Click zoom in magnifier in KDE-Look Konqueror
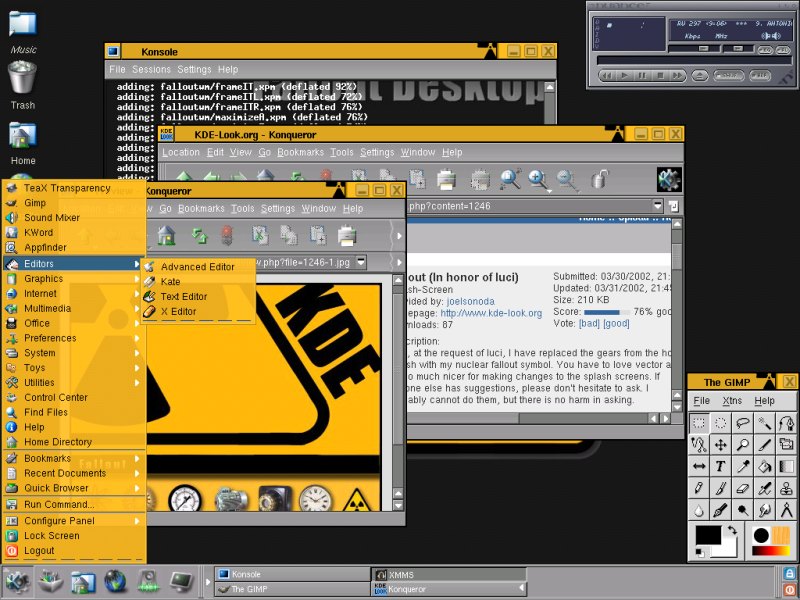Image resolution: width=800 pixels, height=600 pixels. click(x=538, y=180)
